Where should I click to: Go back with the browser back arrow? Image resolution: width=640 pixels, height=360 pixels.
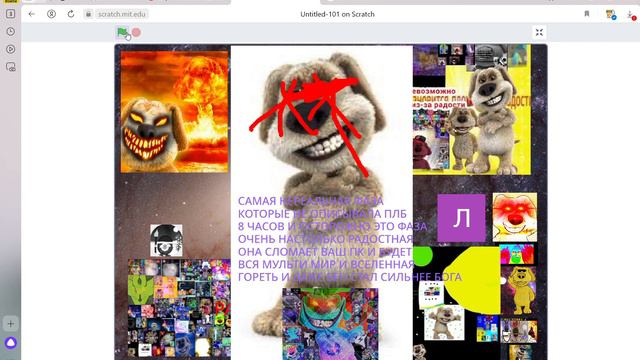(32, 14)
